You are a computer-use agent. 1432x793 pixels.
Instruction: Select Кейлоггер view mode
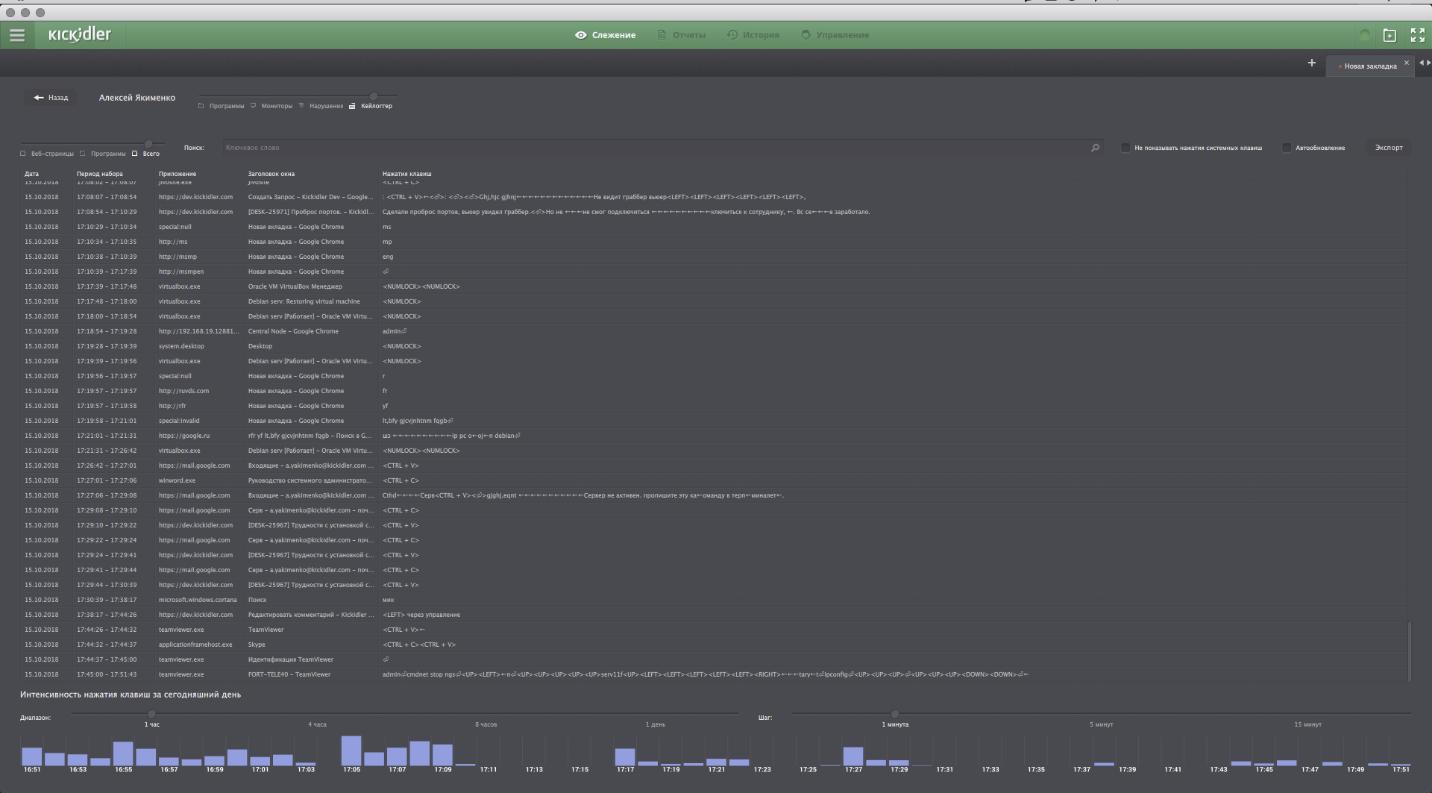(x=371, y=105)
